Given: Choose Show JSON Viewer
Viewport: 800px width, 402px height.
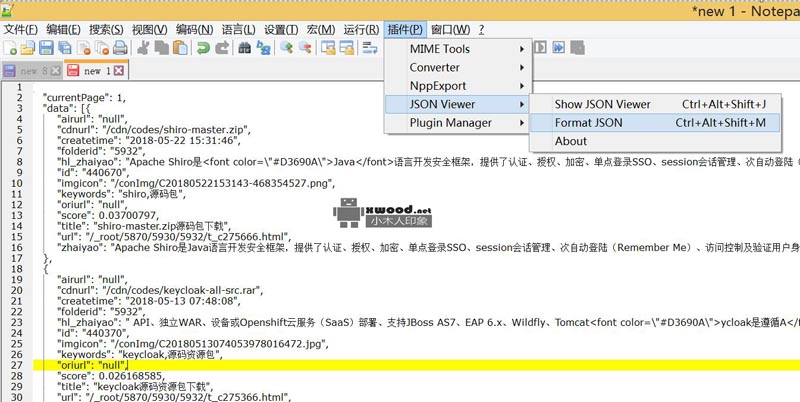Looking at the screenshot, I should click(x=655, y=104).
